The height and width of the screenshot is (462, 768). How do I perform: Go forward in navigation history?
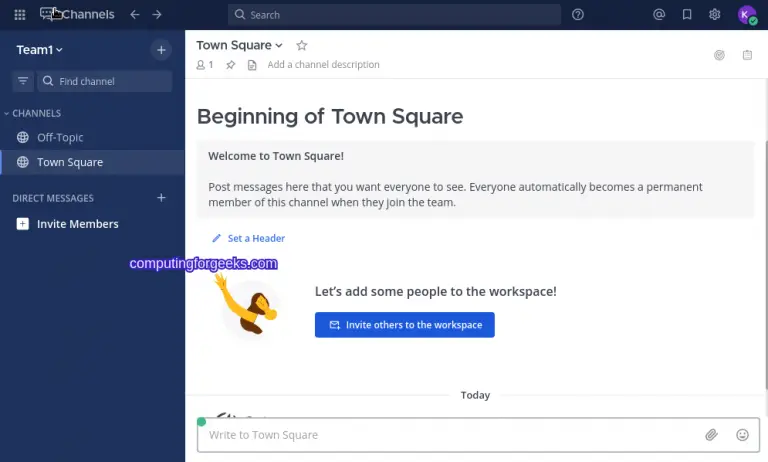click(x=157, y=15)
